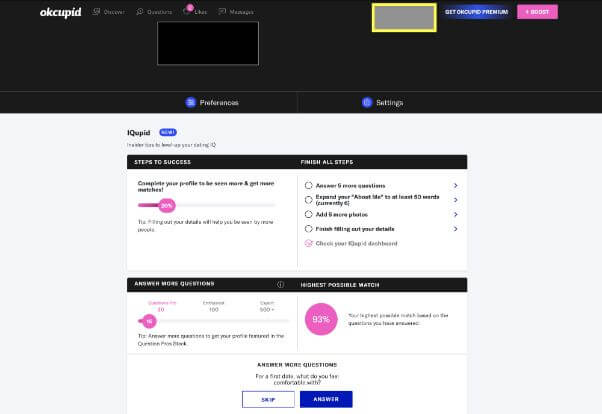Viewport: 602px width, 414px height.
Task: Click the blue Answer button
Action: pyautogui.click(x=326, y=399)
